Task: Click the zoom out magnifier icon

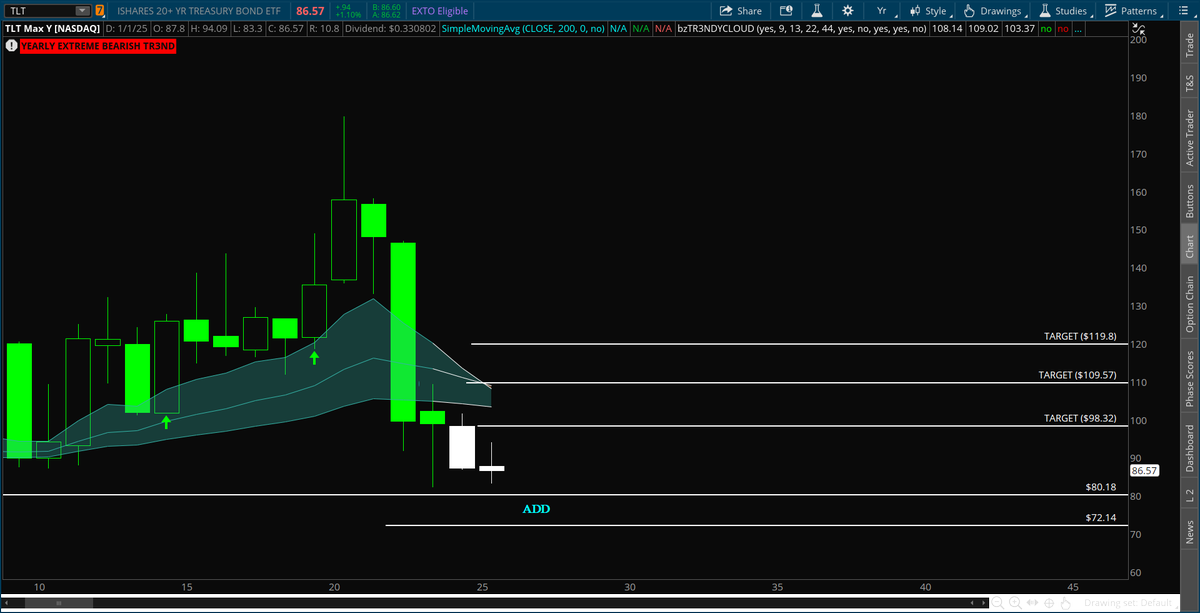Action: (x=997, y=603)
